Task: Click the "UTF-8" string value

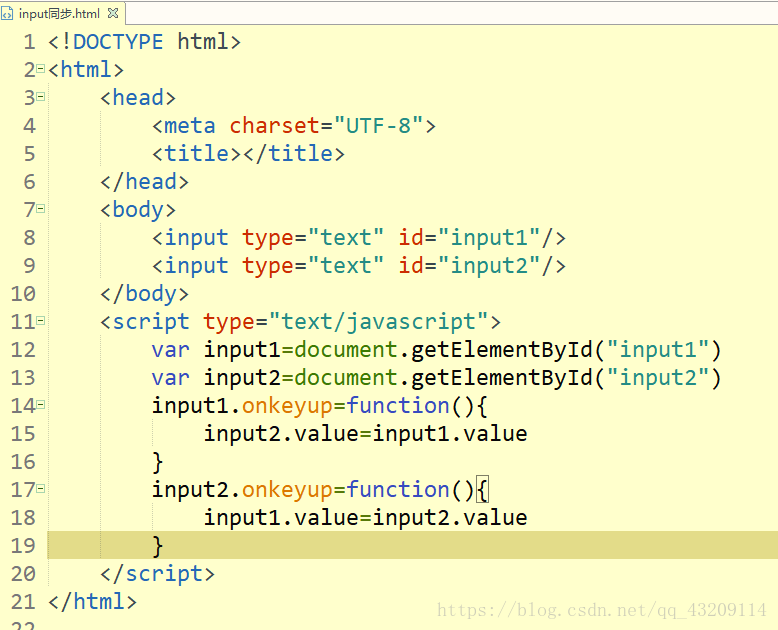Action: tap(379, 126)
